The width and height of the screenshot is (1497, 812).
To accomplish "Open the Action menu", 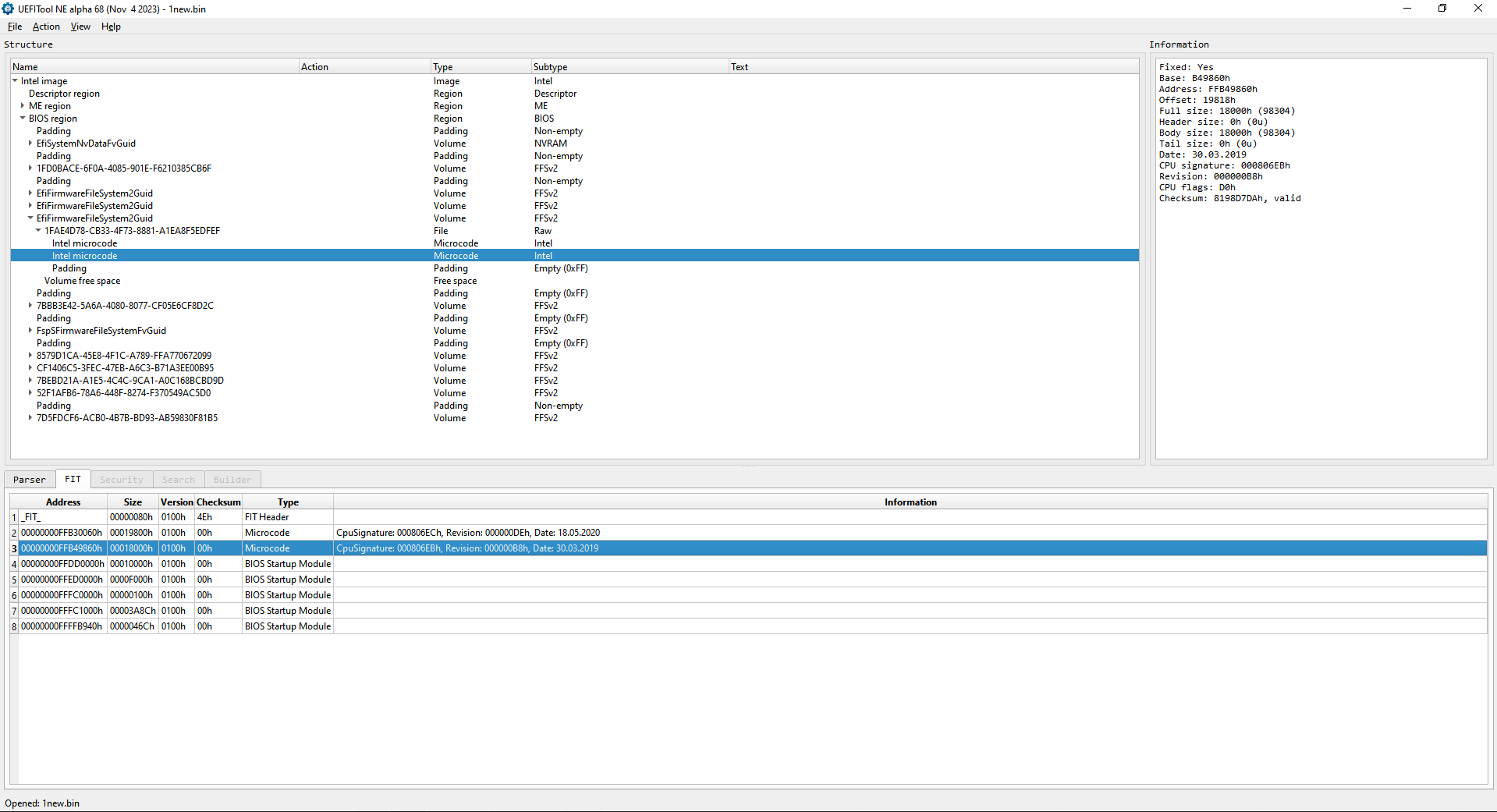I will [46, 27].
